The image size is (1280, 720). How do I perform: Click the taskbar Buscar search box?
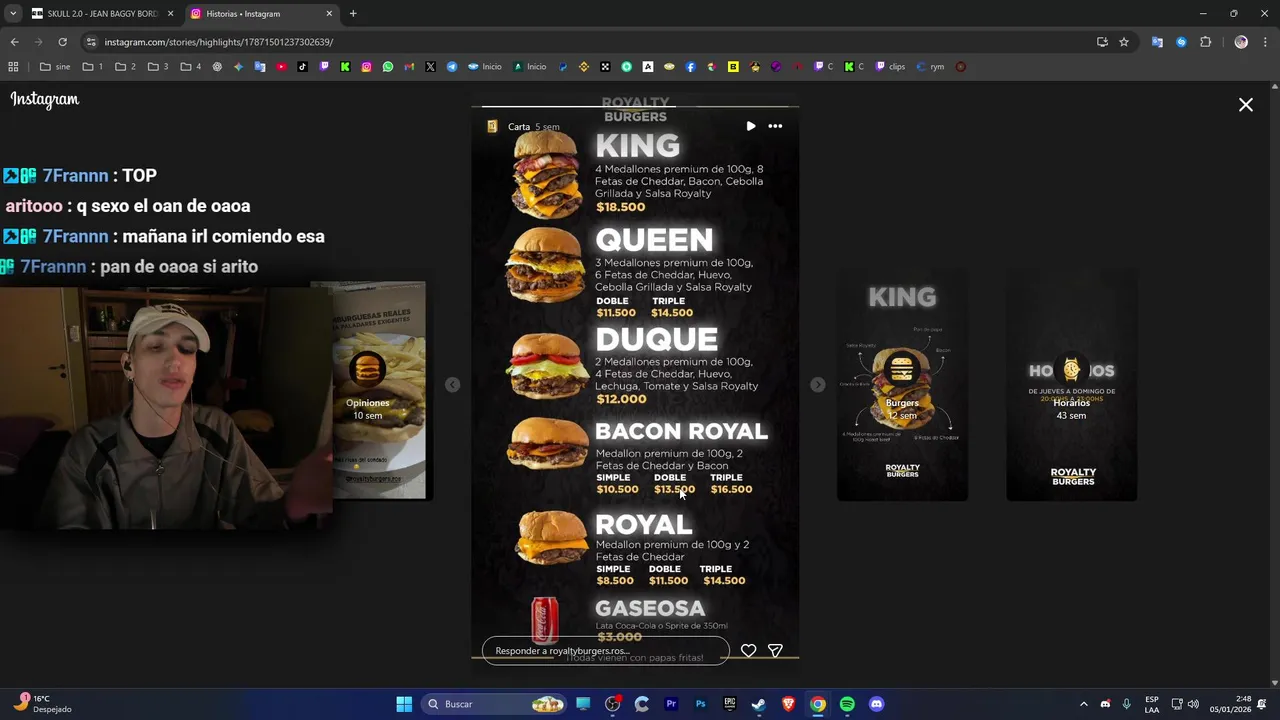[x=494, y=704]
